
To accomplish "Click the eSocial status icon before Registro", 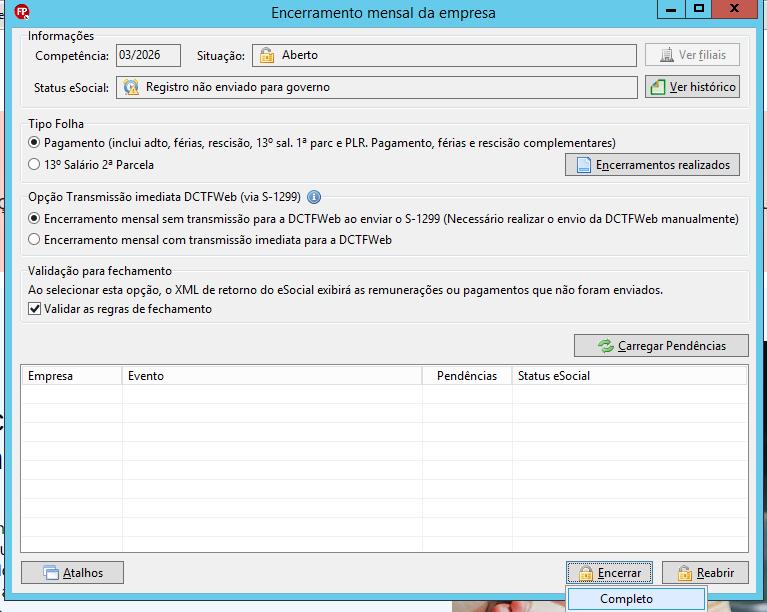I will 131,87.
